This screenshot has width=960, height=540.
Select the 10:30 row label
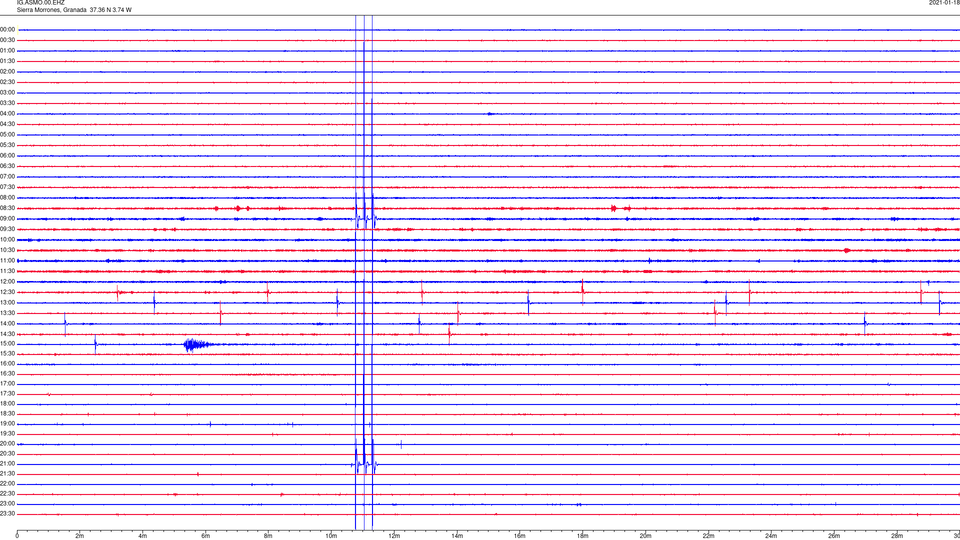[8, 250]
